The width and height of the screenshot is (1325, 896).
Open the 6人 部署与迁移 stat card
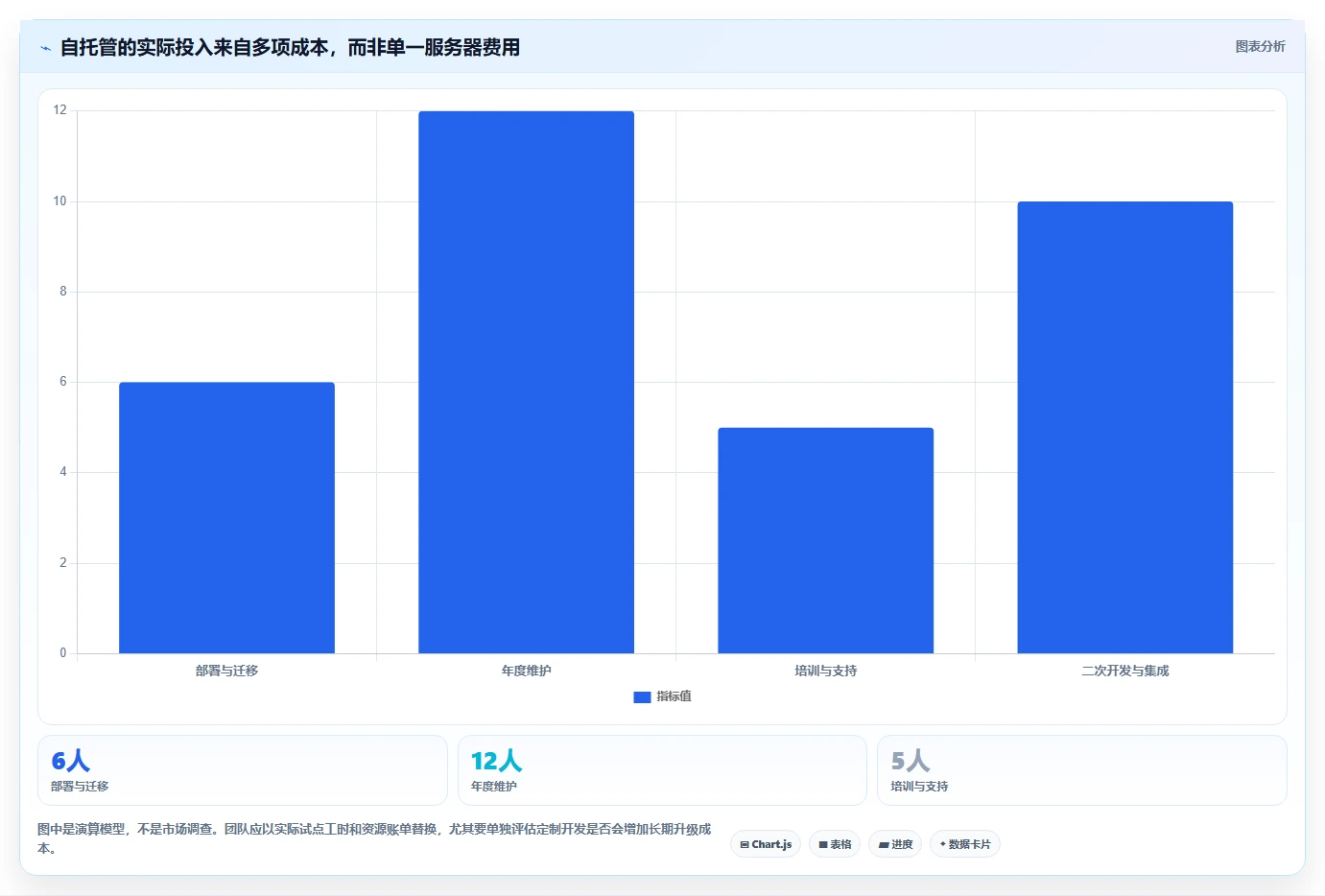click(243, 770)
